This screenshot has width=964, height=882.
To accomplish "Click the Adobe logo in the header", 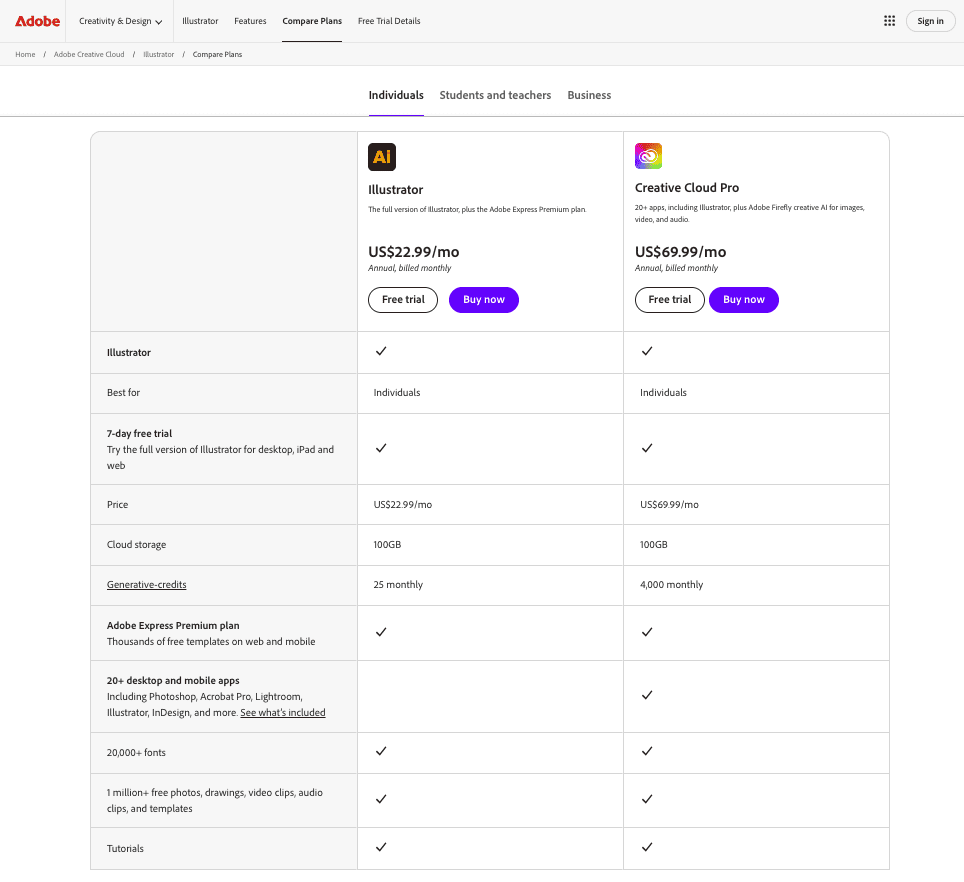I will [x=38, y=21].
